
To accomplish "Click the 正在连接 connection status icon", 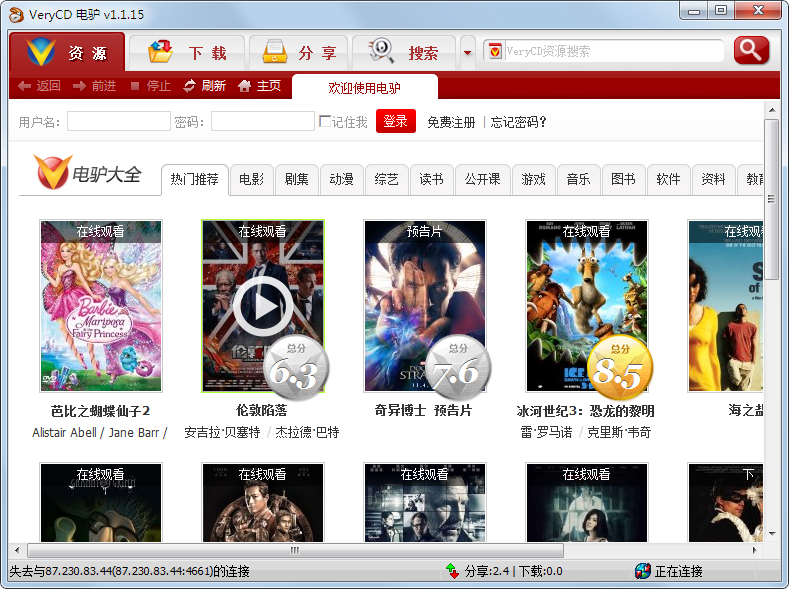I will (x=643, y=571).
